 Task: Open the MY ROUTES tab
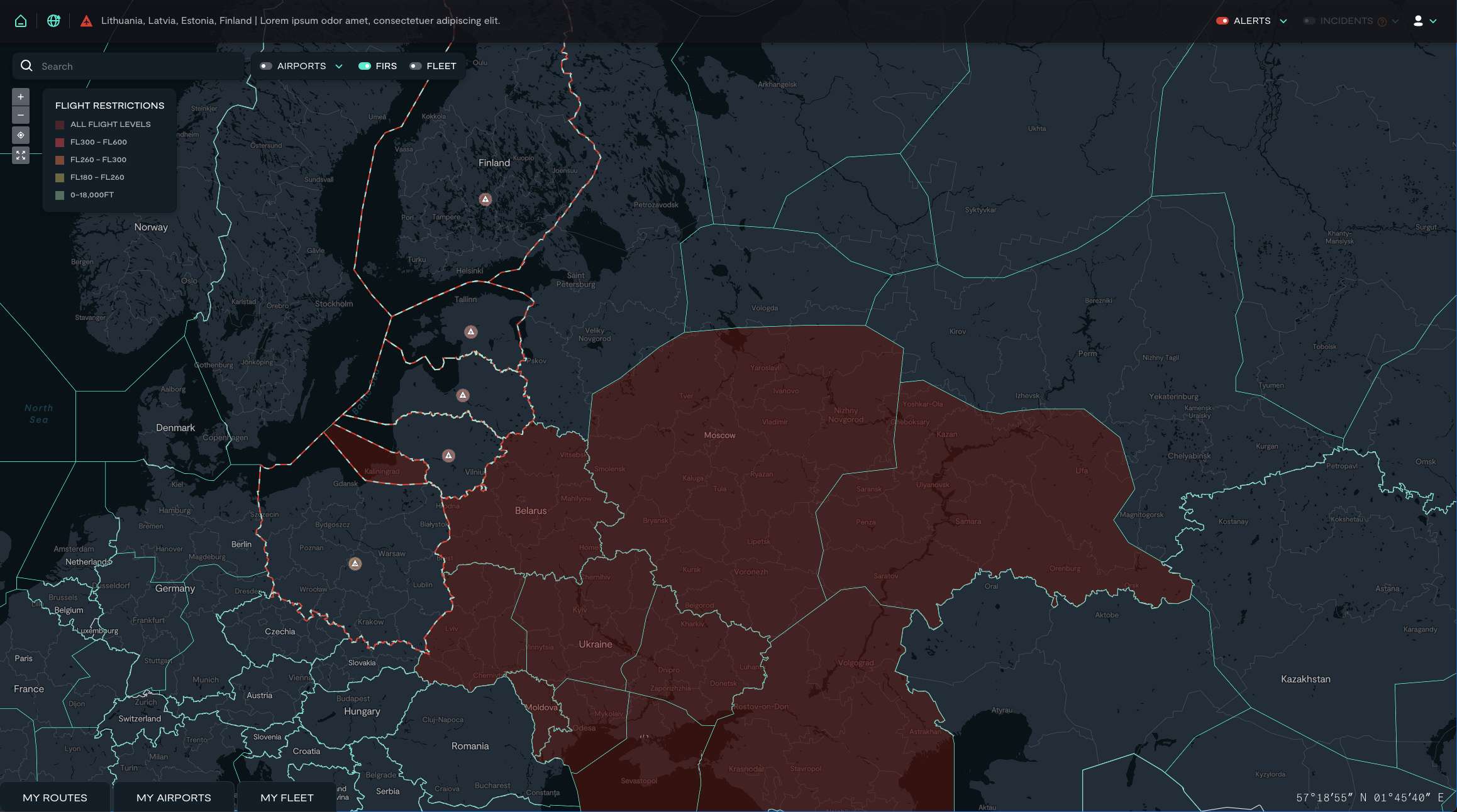pyautogui.click(x=55, y=798)
